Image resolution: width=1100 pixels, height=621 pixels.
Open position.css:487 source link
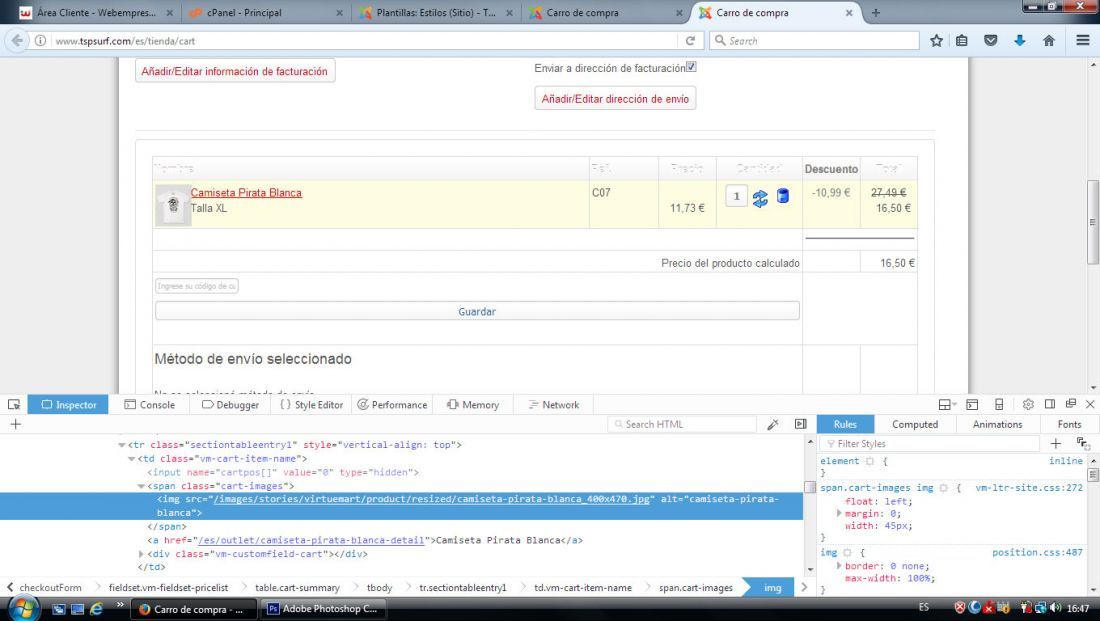1037,553
